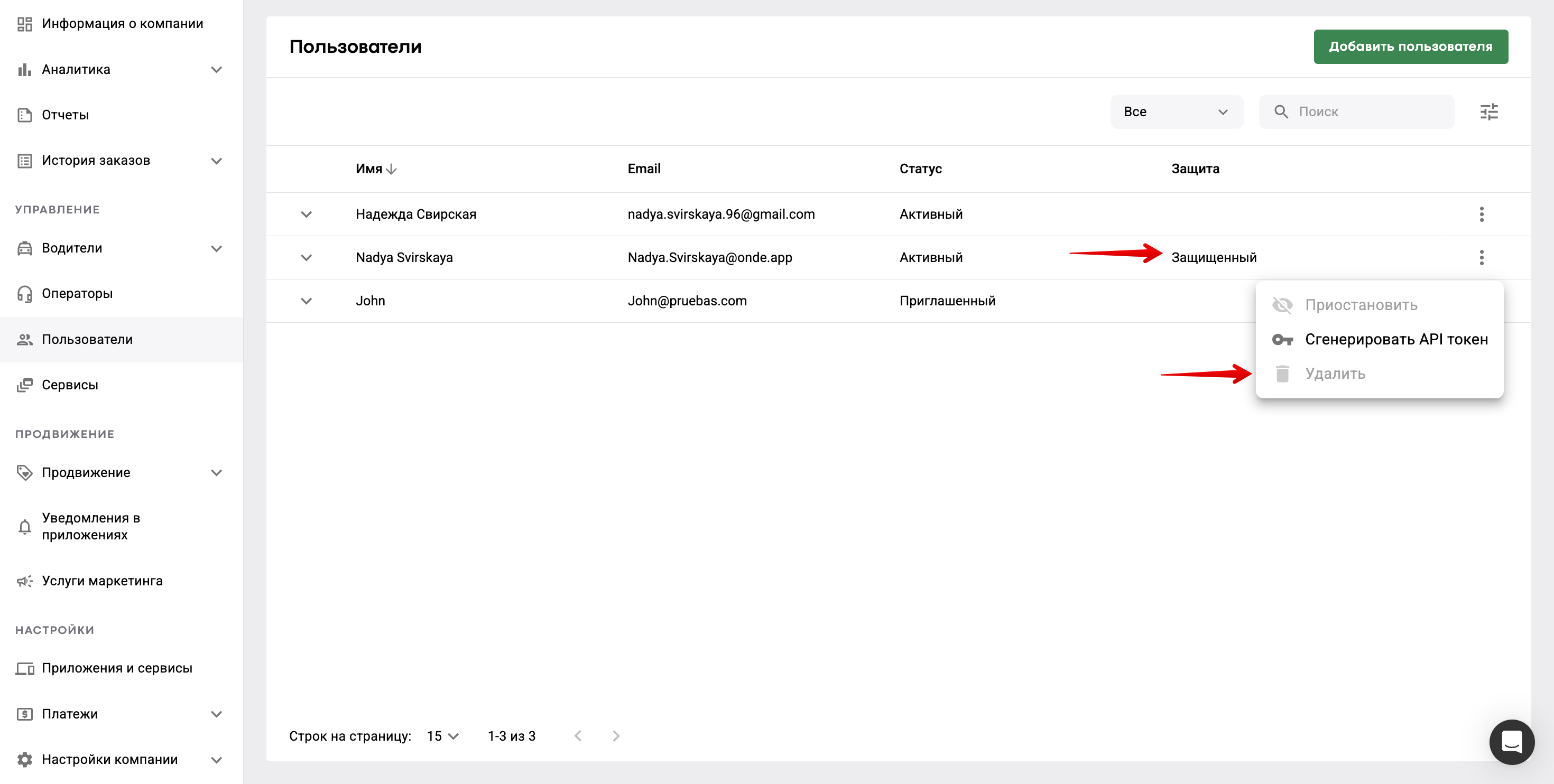1554x784 pixels.
Task: Choose Приостановить from context menu
Action: pos(1361,305)
